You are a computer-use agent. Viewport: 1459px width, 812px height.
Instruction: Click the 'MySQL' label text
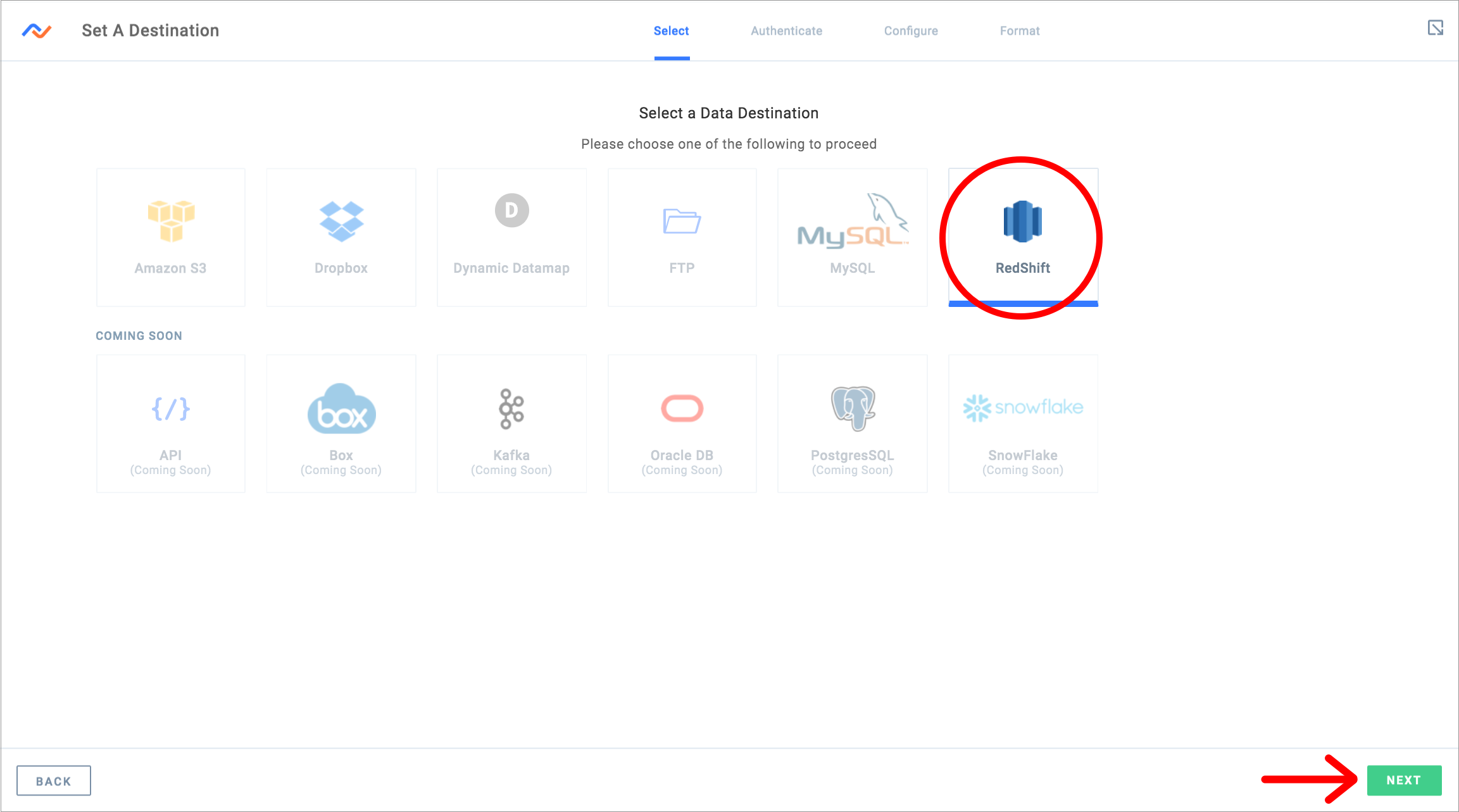click(x=853, y=268)
